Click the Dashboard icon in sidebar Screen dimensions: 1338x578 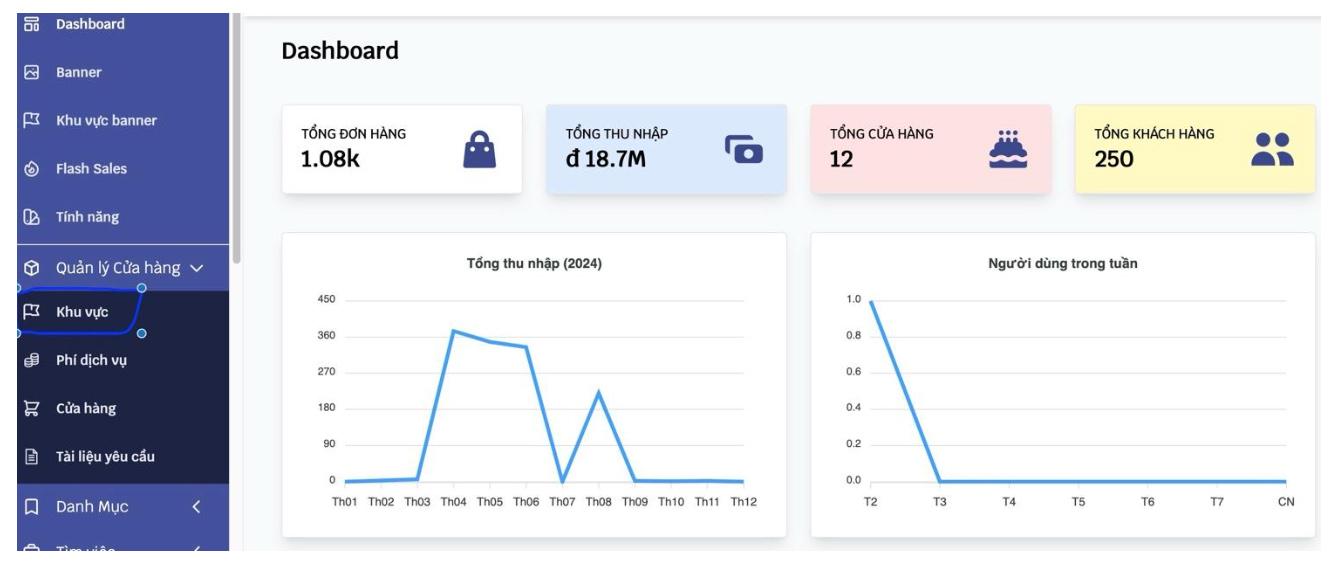(x=31, y=24)
